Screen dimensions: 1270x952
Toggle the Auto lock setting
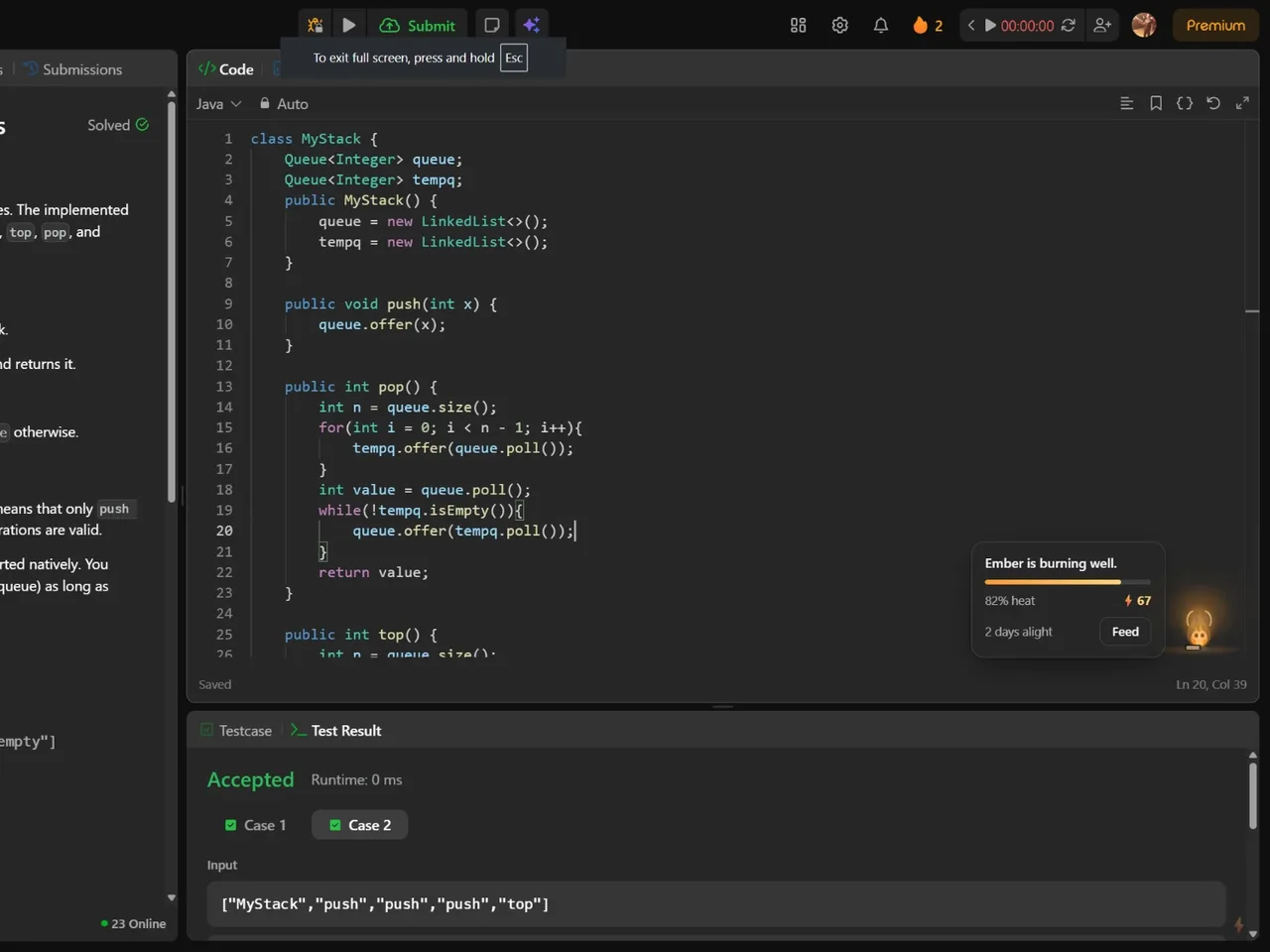click(284, 103)
